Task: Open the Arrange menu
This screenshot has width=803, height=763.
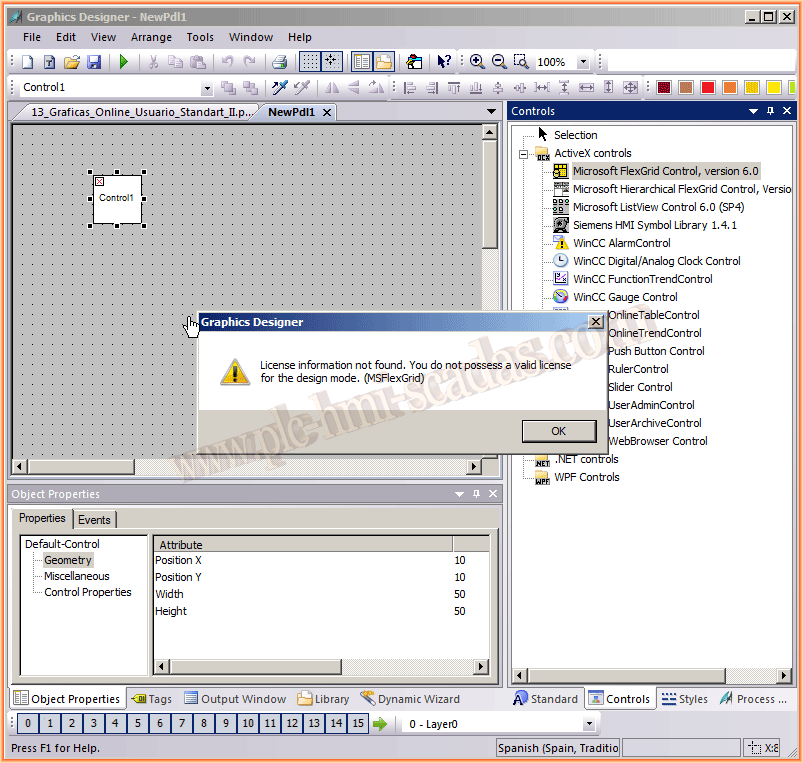Action: (151, 37)
